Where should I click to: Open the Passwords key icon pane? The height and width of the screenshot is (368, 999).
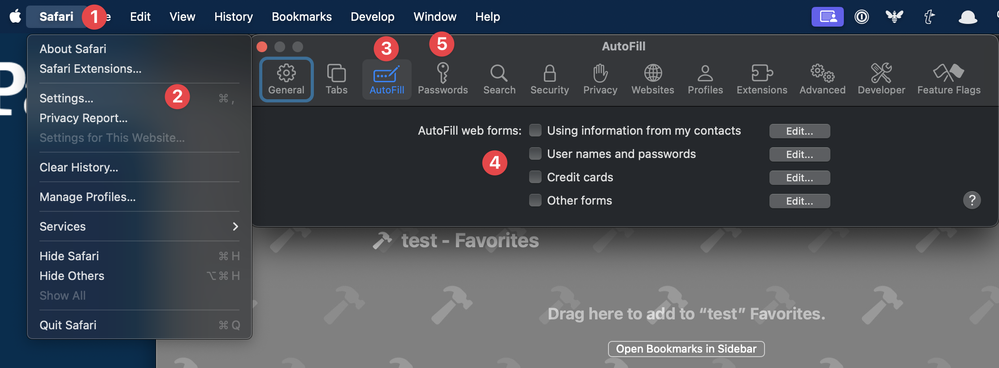[443, 79]
